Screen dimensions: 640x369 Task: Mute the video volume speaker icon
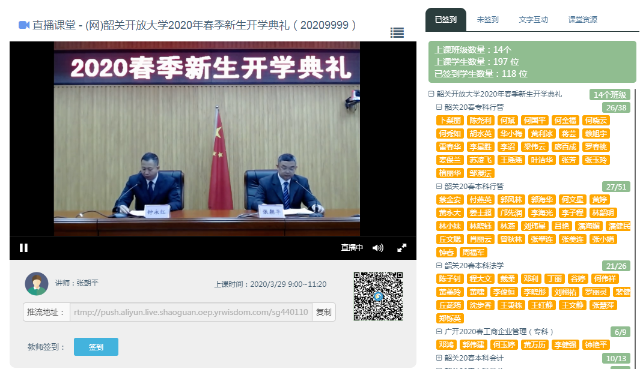tap(378, 248)
